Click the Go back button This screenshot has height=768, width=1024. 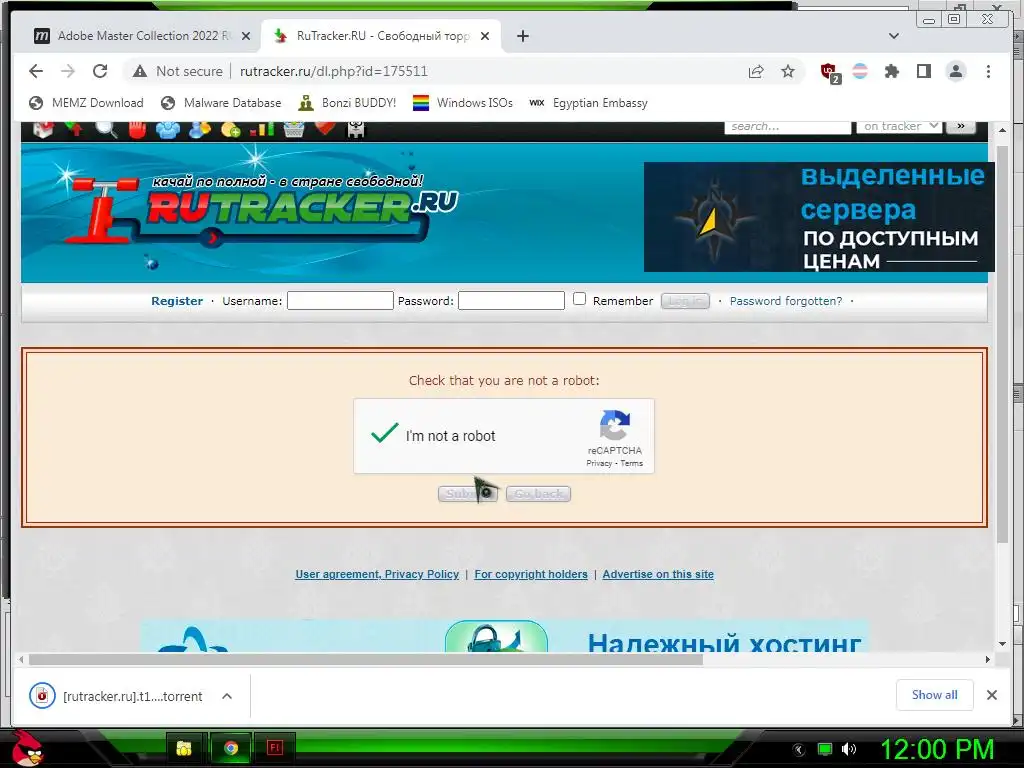click(x=538, y=494)
